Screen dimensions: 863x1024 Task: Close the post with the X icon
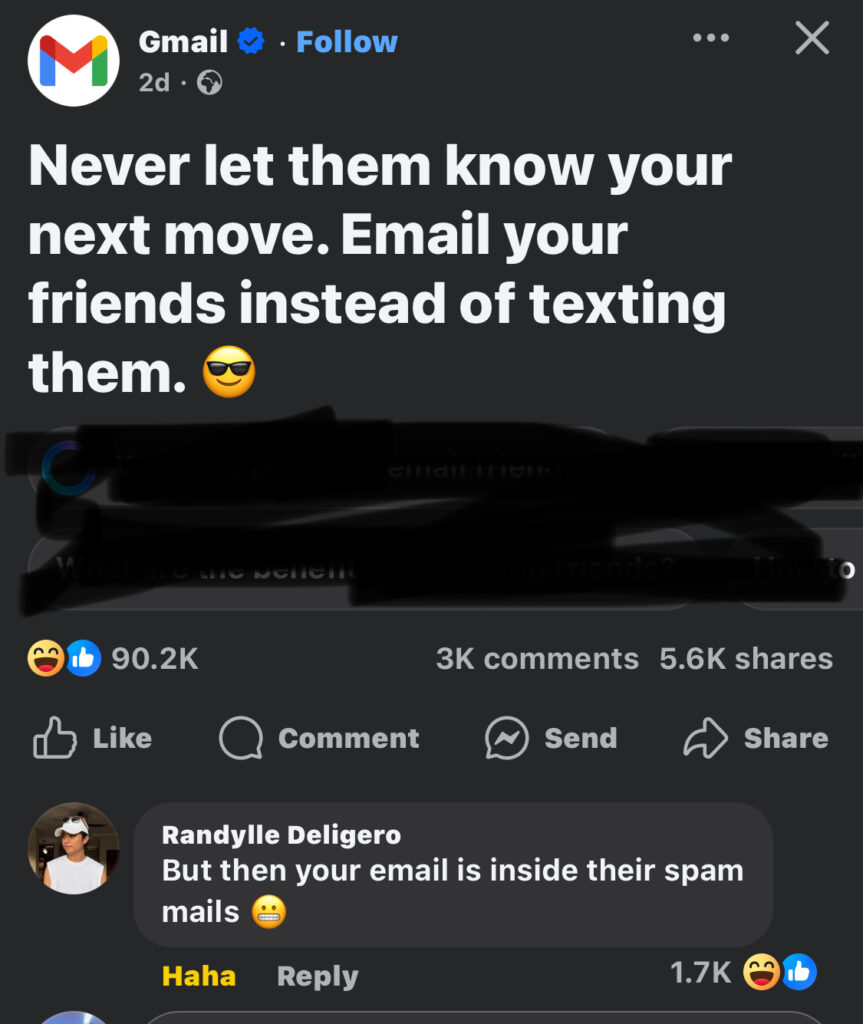point(812,38)
